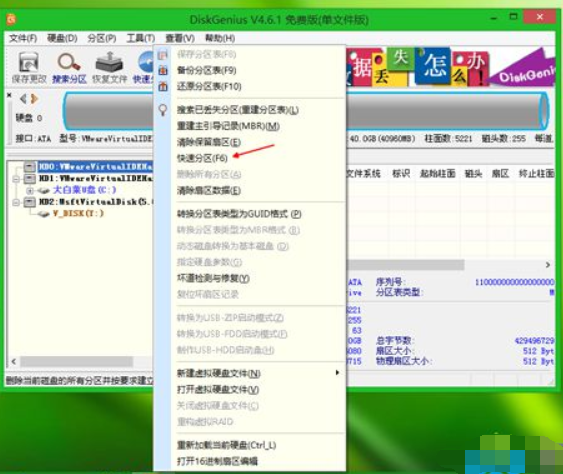Image resolution: width=563 pixels, height=474 pixels.
Task: Select V_DISK (Y:) in the disk tree
Action: click(78, 213)
